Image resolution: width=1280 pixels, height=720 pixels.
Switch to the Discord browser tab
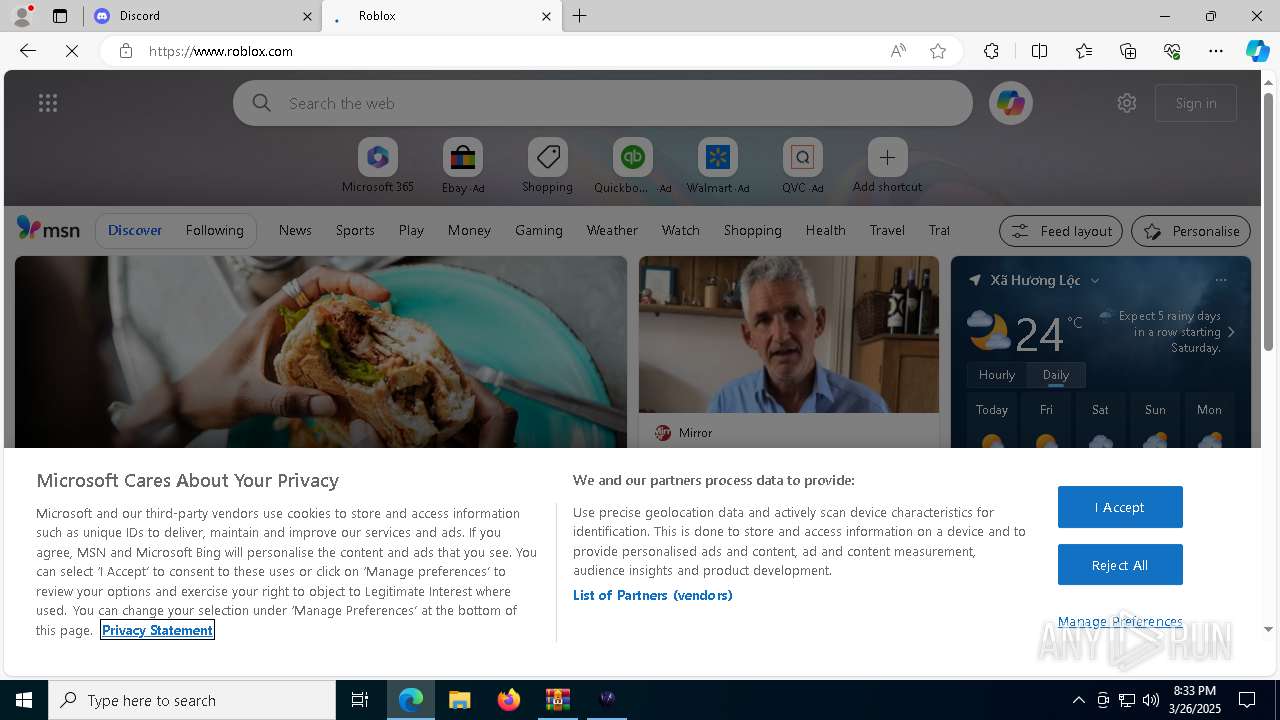(203, 16)
